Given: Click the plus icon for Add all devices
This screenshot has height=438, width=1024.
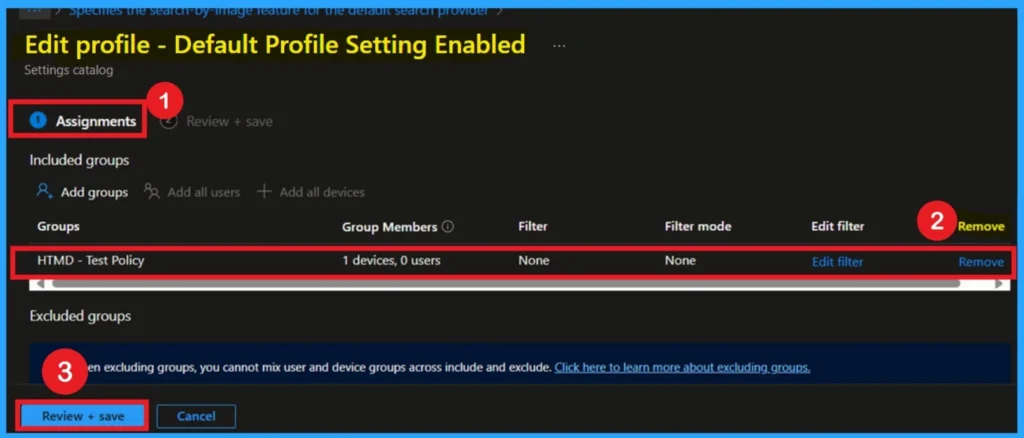Looking at the screenshot, I should (264, 192).
